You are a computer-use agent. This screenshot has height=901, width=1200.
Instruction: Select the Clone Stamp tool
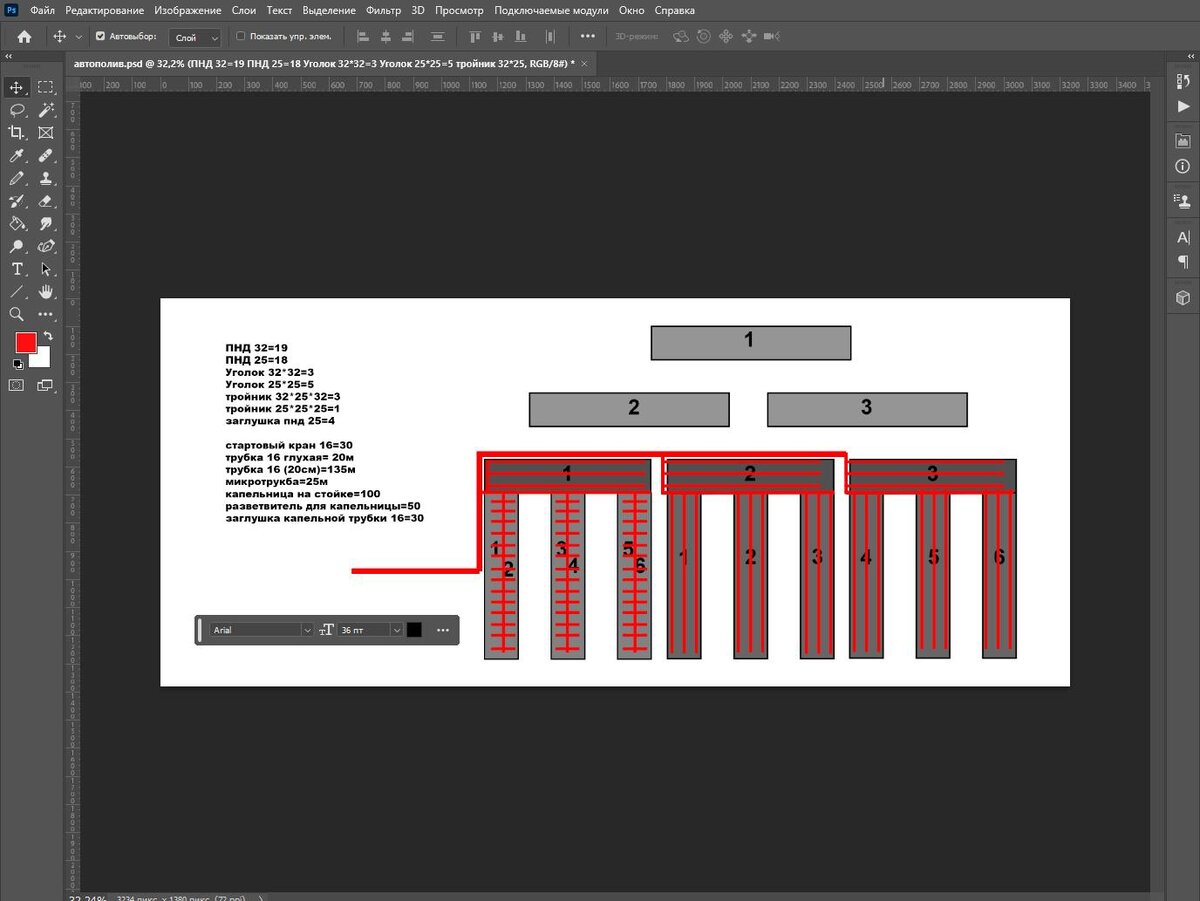point(46,179)
